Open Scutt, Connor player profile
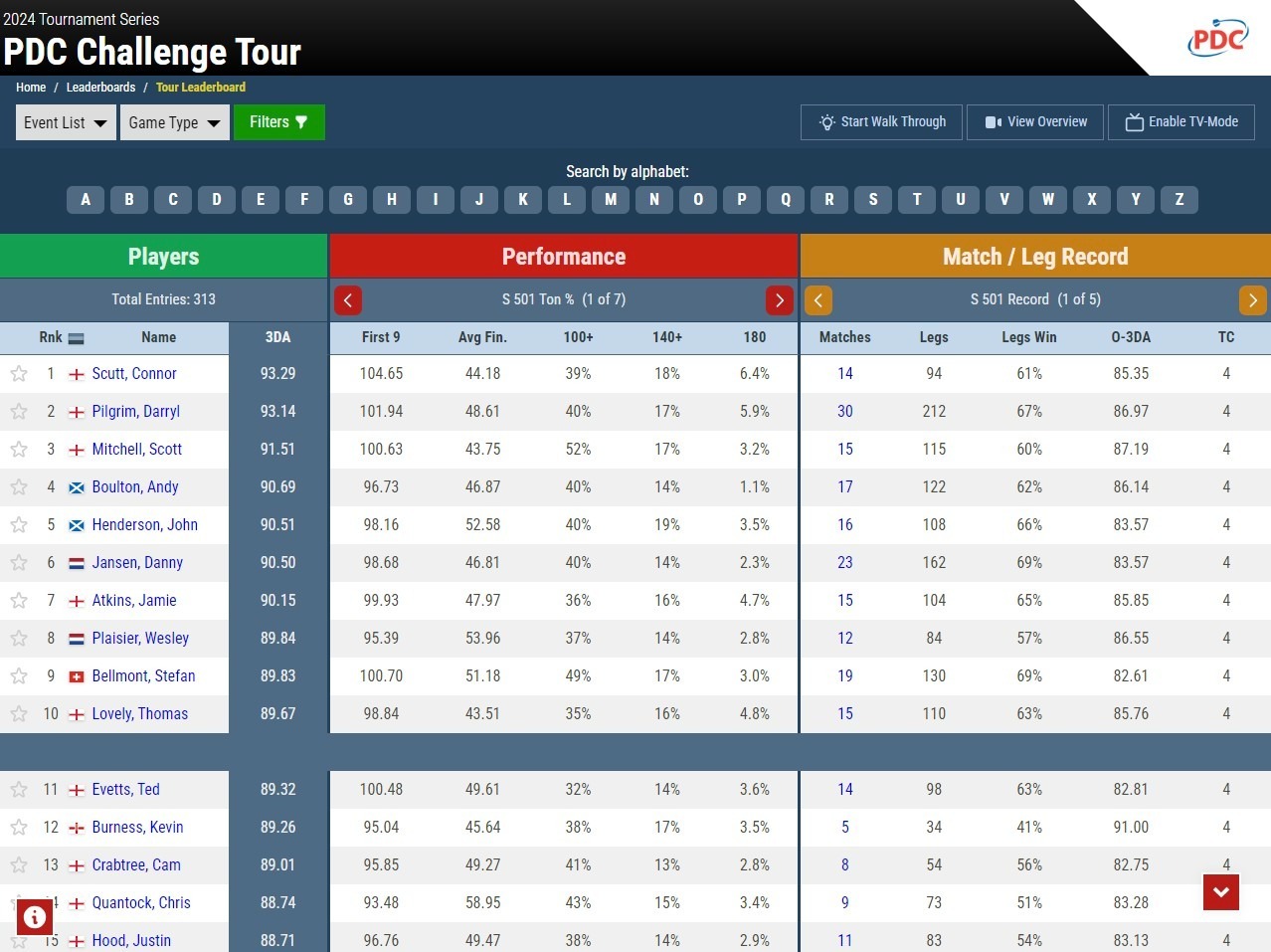This screenshot has width=1271, height=952. pos(134,374)
